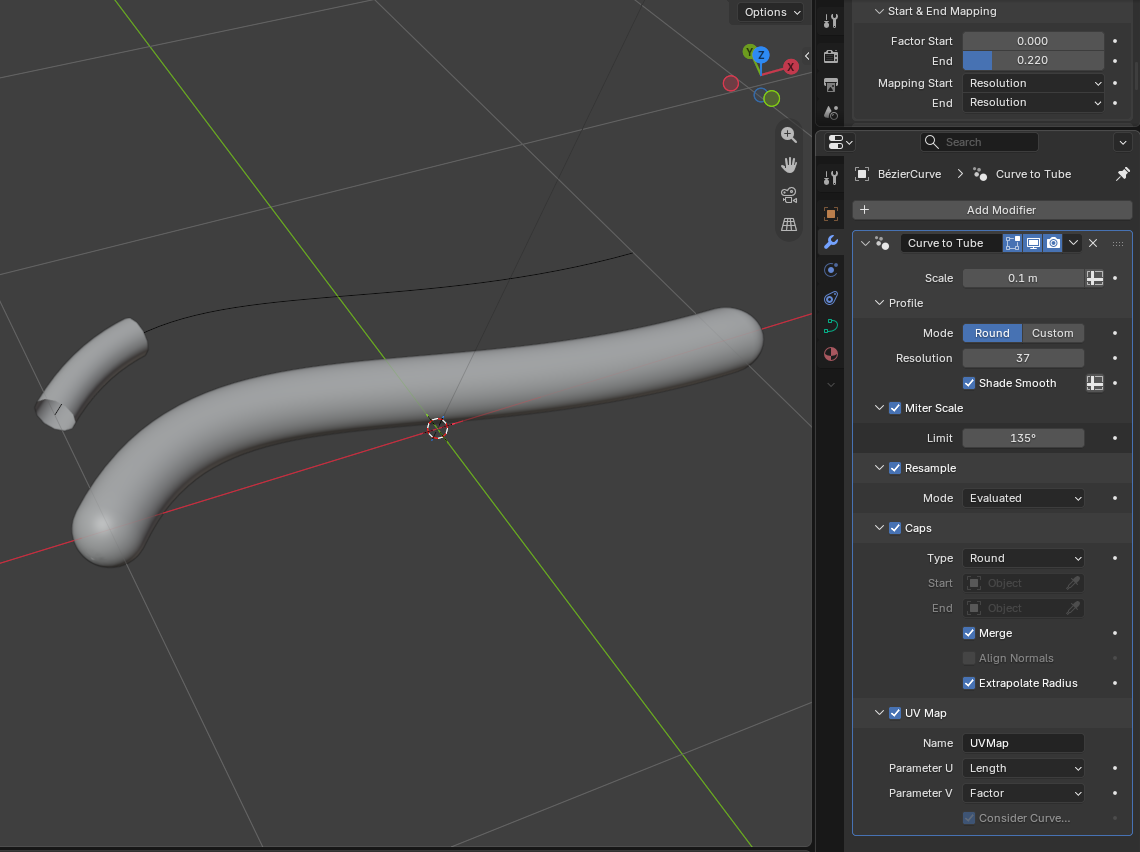
Task: Collapse the Start & End Mapping section
Action: pos(879,11)
